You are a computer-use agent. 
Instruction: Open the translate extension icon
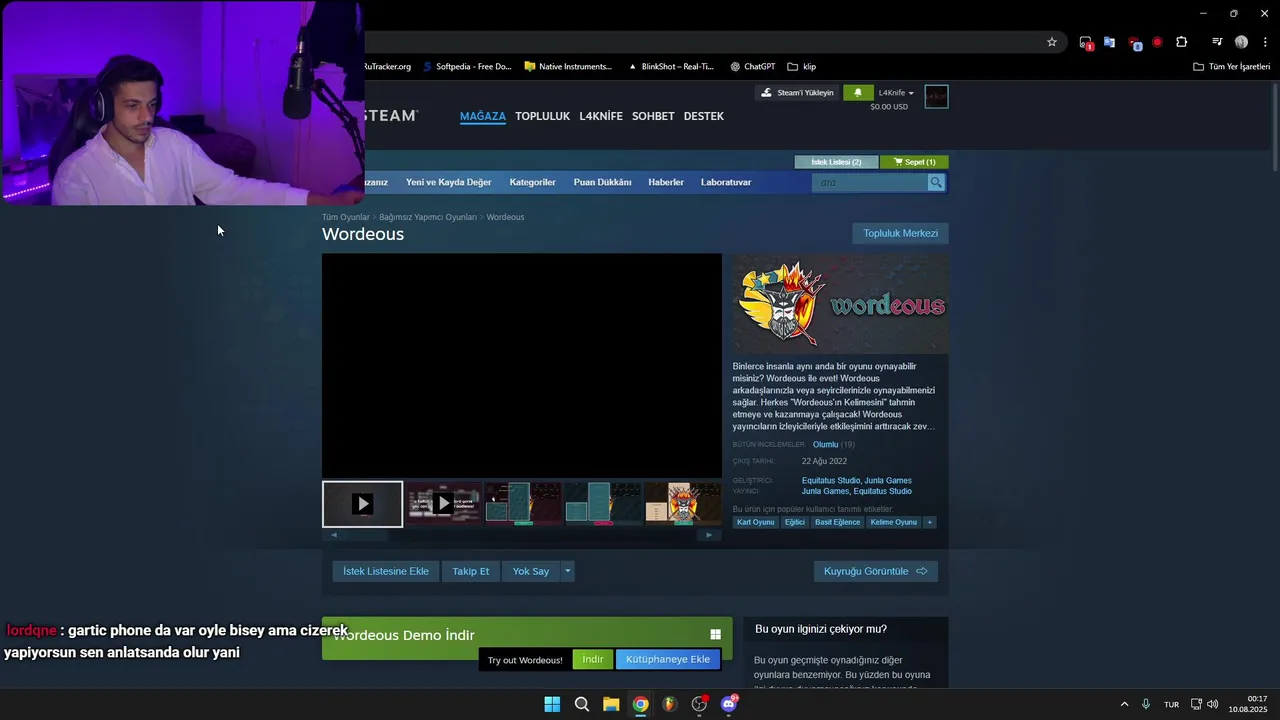1109,42
